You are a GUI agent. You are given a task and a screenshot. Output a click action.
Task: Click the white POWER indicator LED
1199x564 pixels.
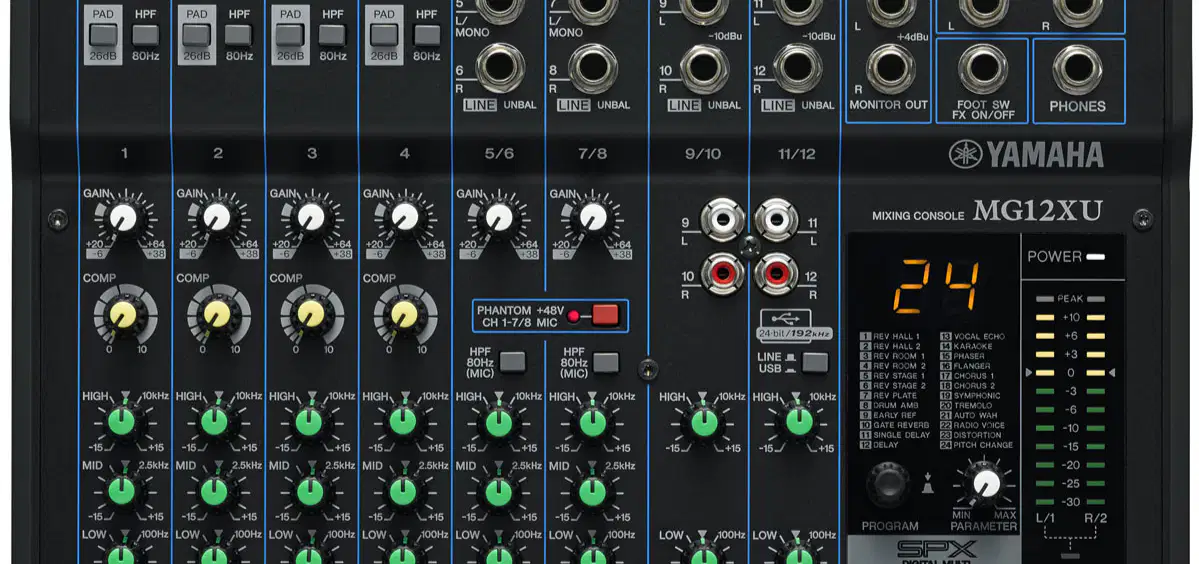point(1096,256)
